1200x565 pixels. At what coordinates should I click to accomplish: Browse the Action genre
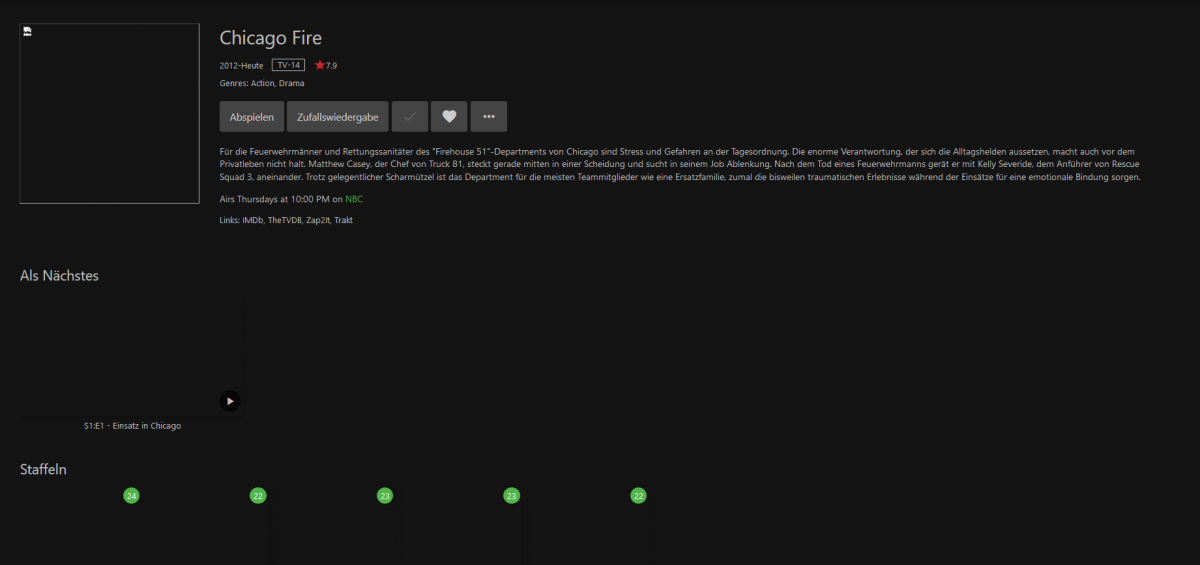pos(262,84)
